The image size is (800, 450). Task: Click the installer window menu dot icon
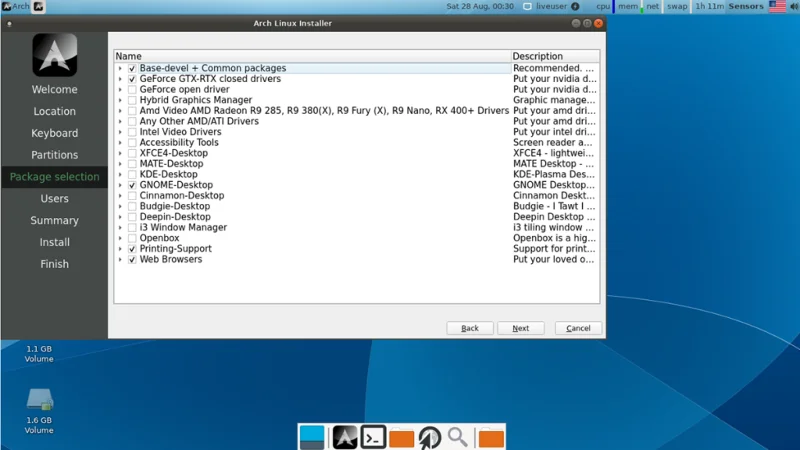tap(9, 23)
